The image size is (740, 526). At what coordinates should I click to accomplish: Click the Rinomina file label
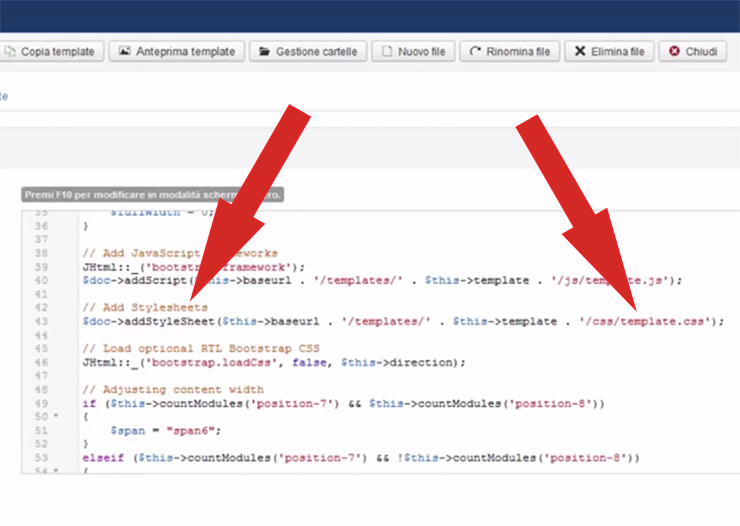point(518,51)
